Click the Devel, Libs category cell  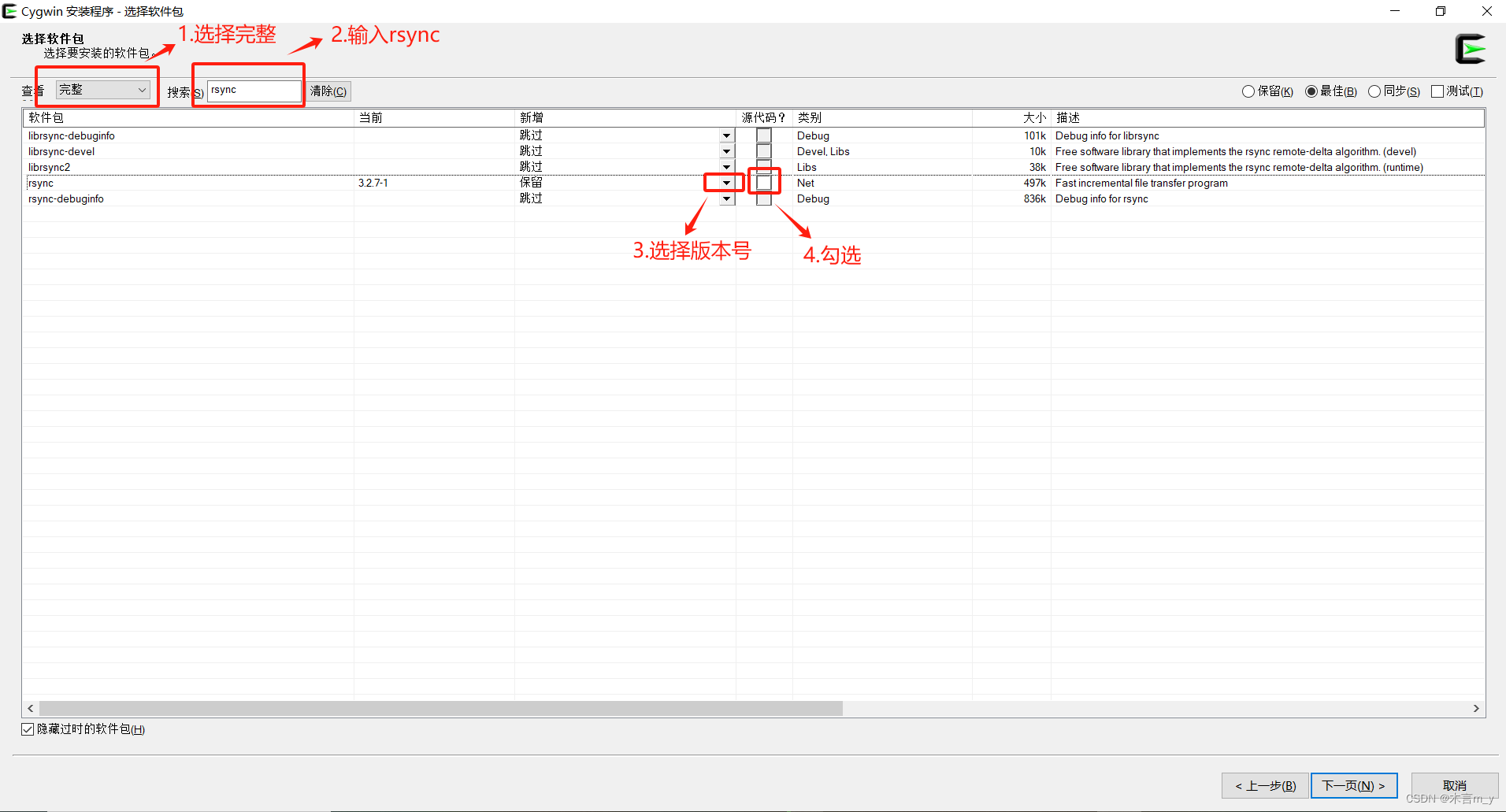click(823, 151)
